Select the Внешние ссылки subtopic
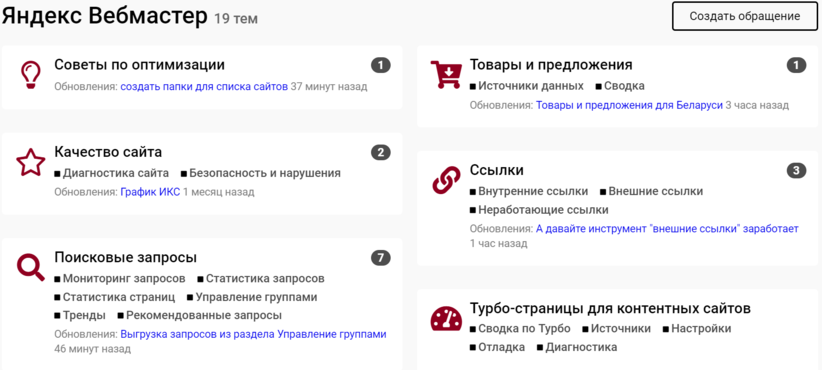The image size is (822, 370). click(x=651, y=191)
